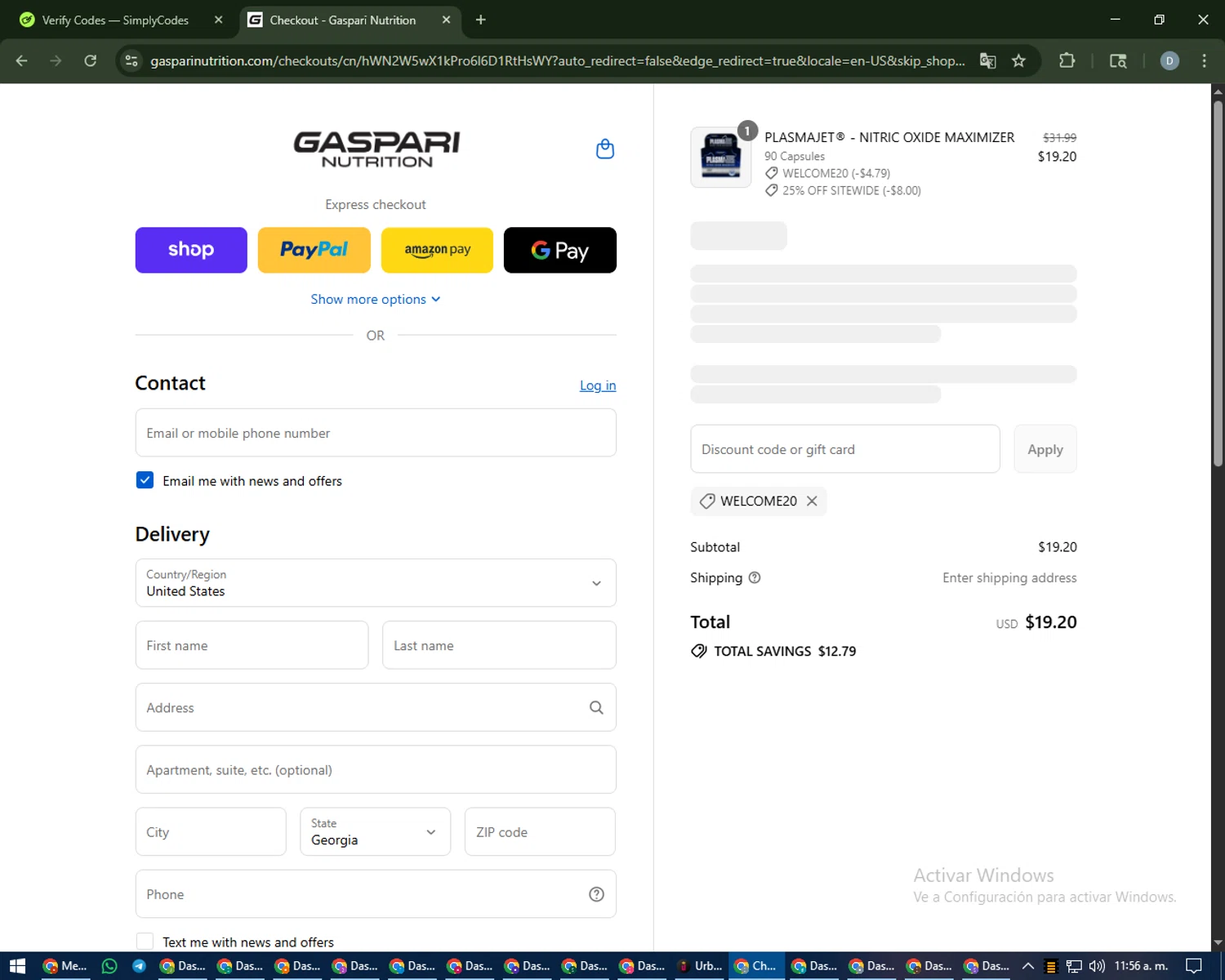Image resolution: width=1225 pixels, height=980 pixels.
Task: Click the Shipping info help icon
Action: pos(755,577)
